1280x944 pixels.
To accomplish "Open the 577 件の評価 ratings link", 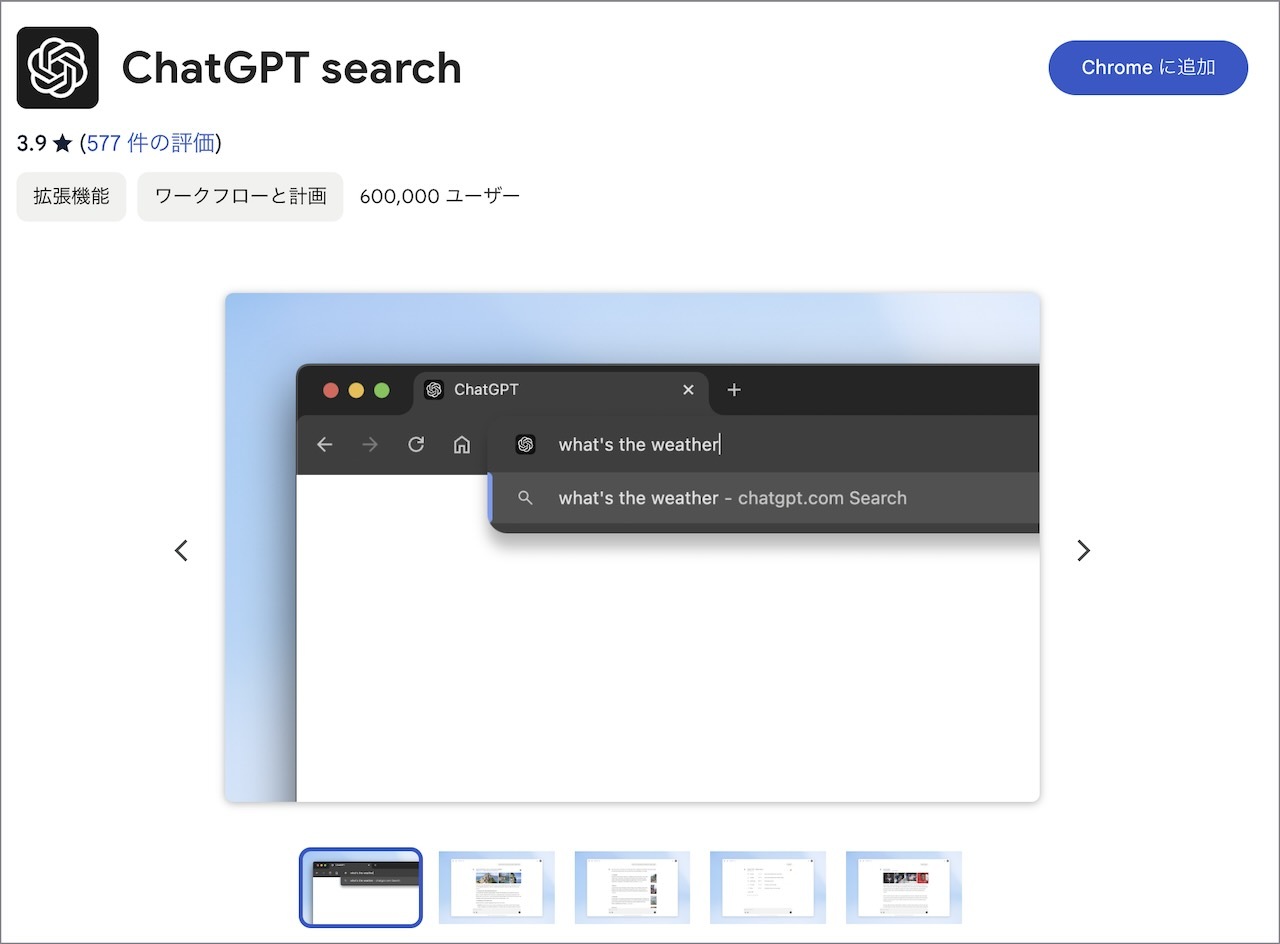I will [150, 143].
